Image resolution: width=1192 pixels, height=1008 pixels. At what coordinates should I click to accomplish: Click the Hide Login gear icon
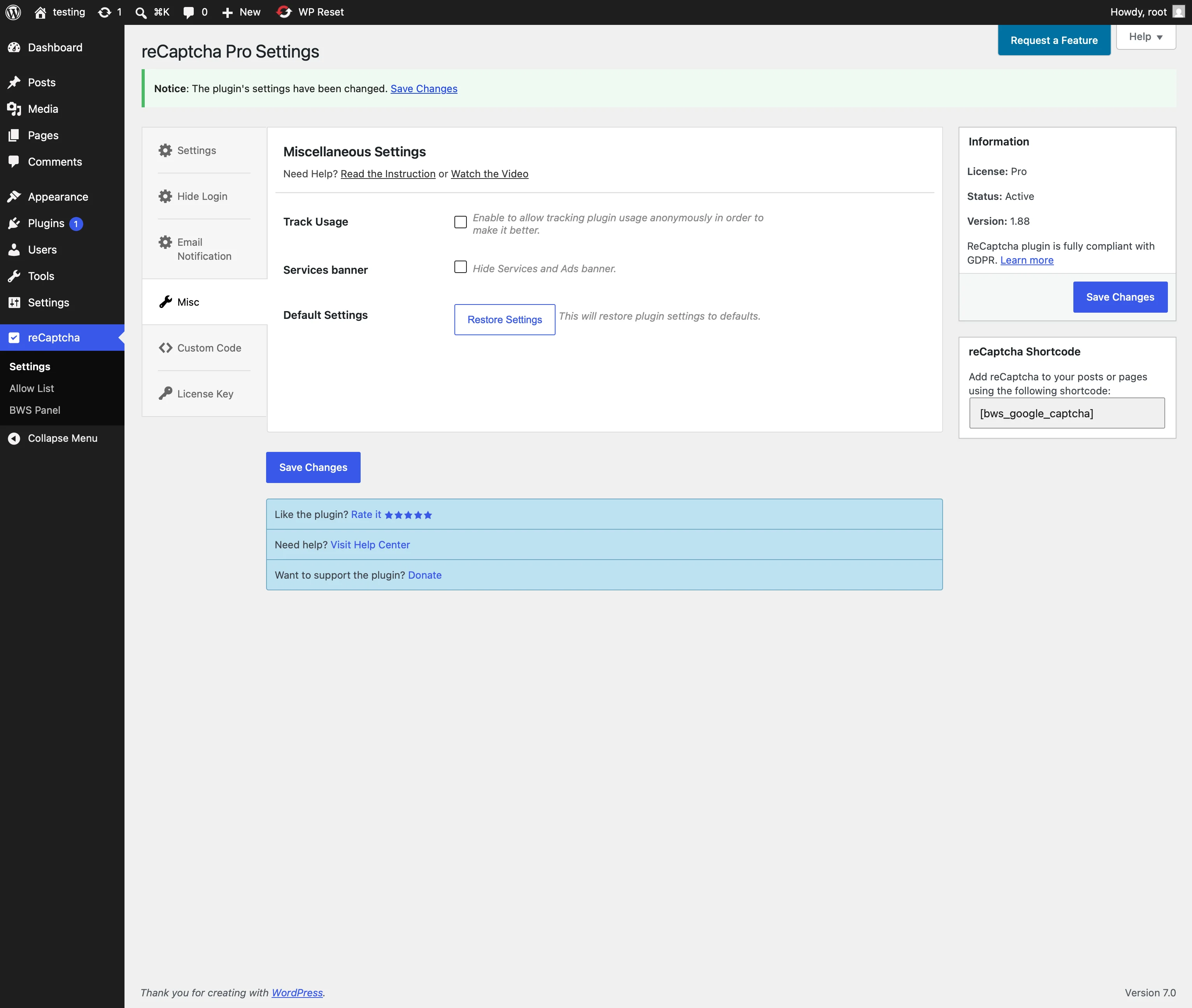tap(165, 196)
